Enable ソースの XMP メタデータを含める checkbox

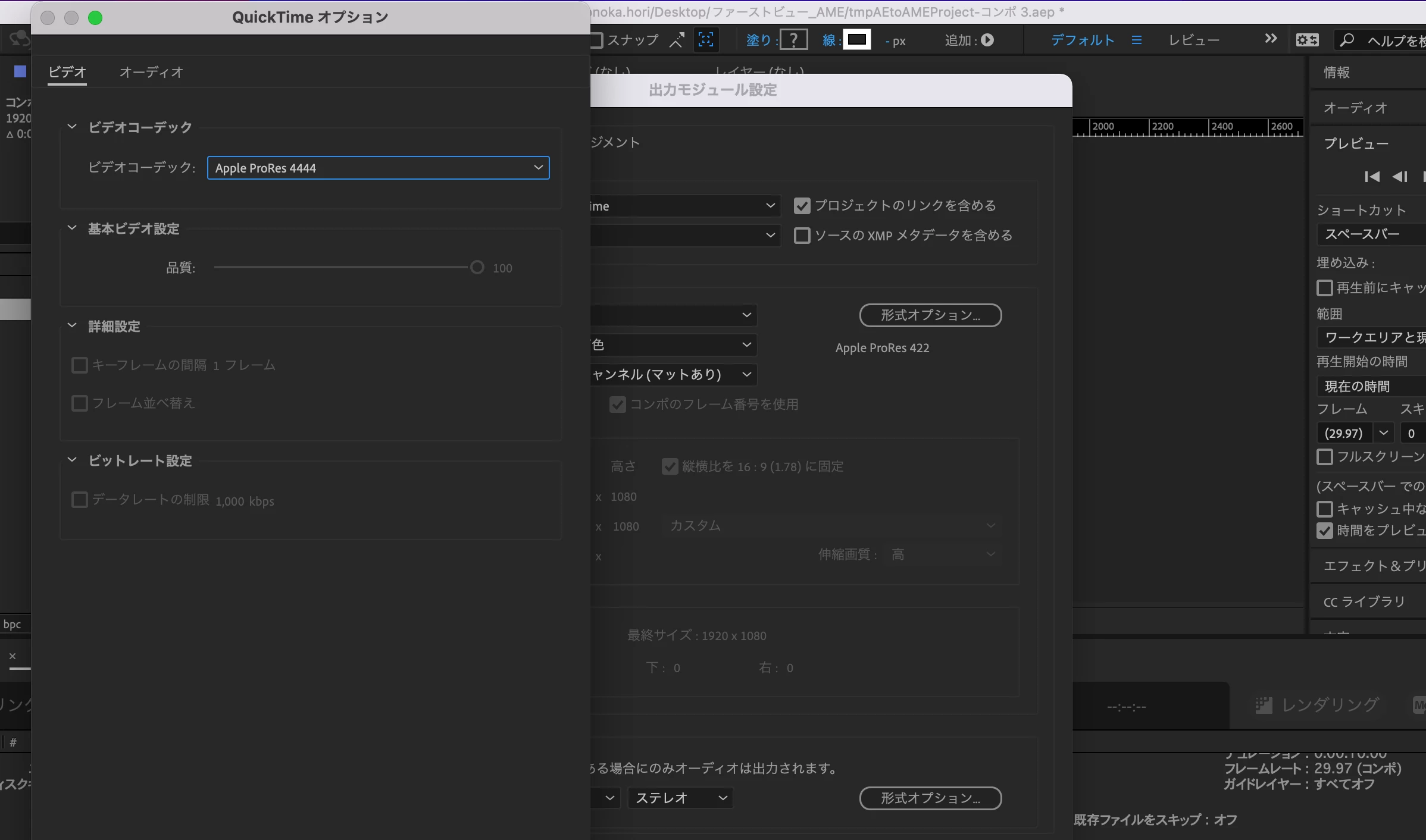pos(802,236)
